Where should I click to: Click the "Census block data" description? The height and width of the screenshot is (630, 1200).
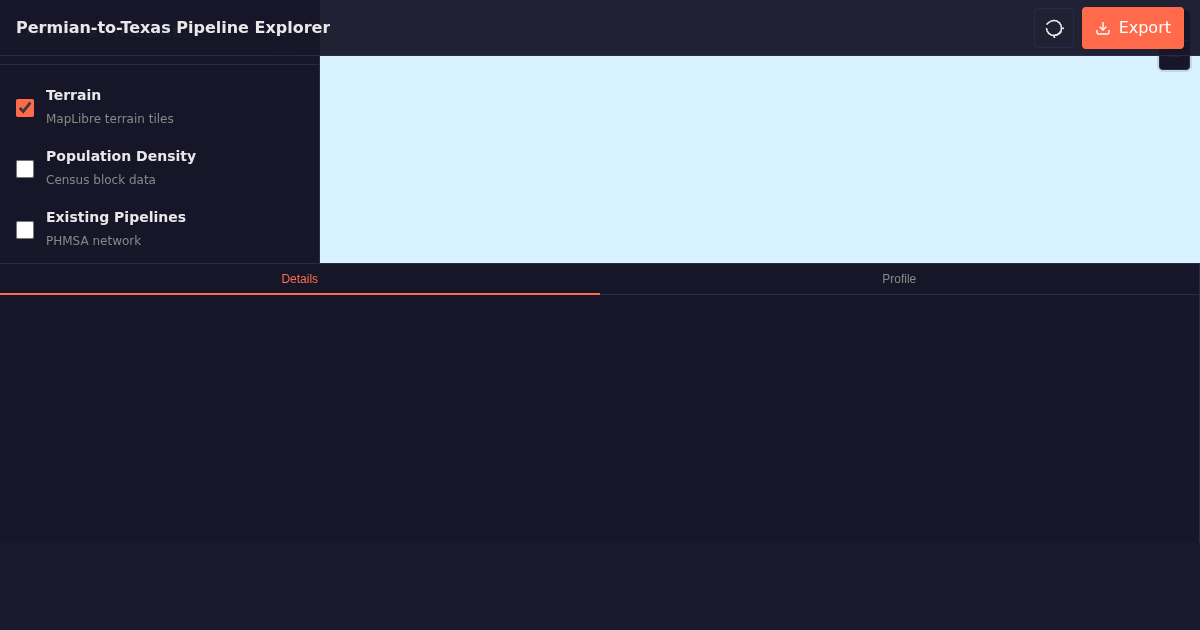(101, 180)
